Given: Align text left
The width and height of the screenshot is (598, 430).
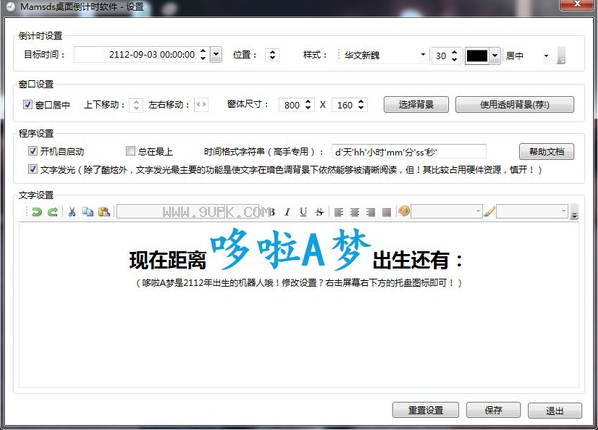Looking at the screenshot, I should tap(339, 212).
